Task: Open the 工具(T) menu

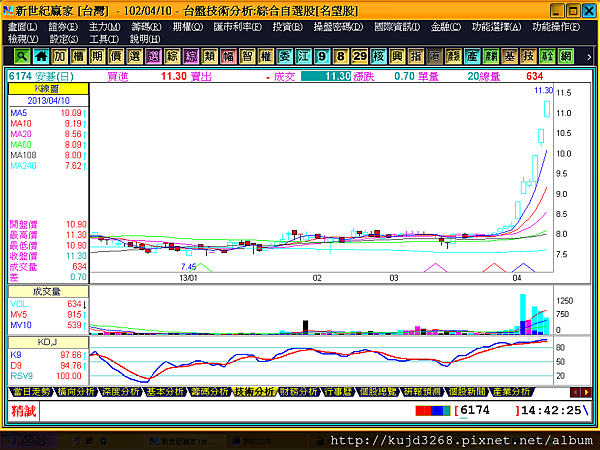Action: pos(104,39)
